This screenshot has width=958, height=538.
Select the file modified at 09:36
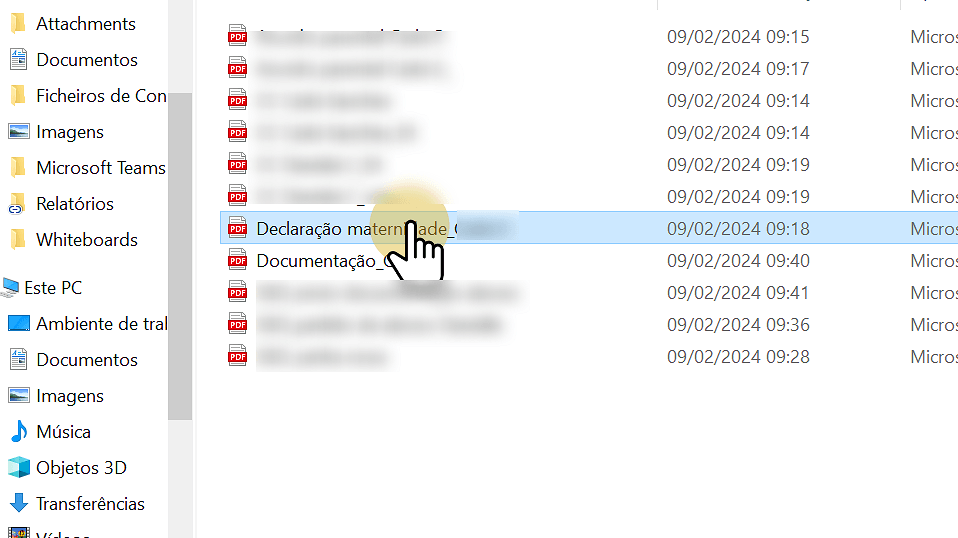coord(589,325)
